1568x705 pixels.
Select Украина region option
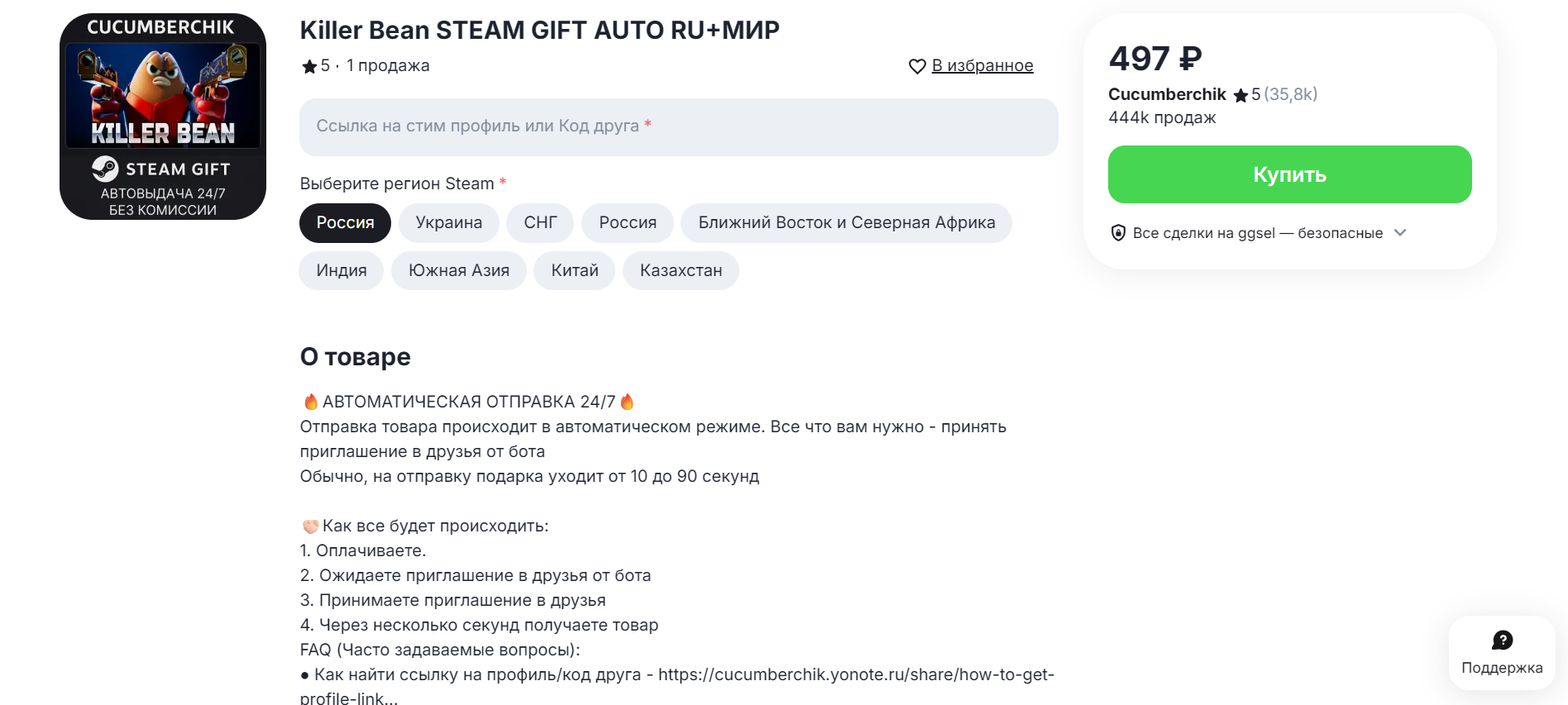tap(449, 223)
